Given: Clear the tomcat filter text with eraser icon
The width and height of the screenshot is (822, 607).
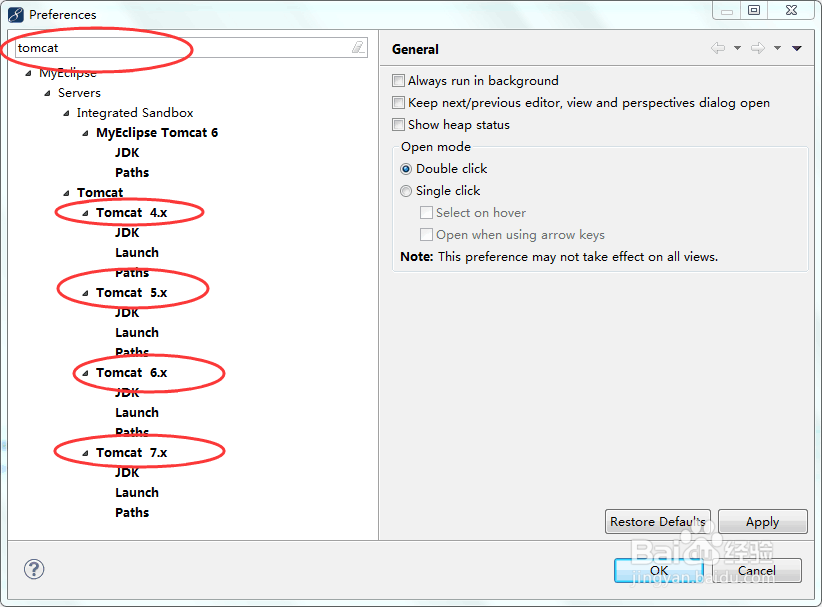Looking at the screenshot, I should click(358, 48).
